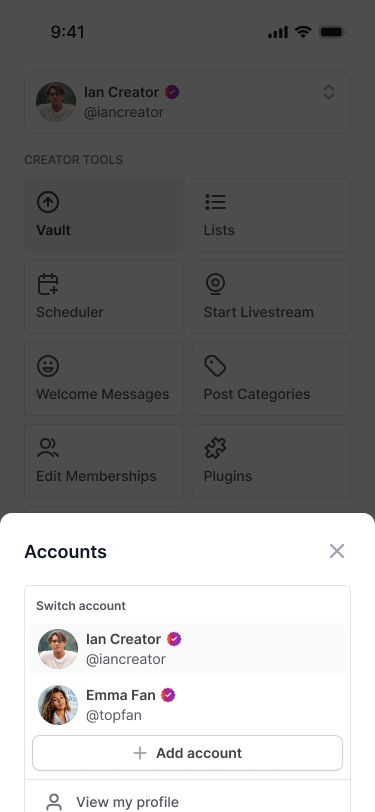375x812 pixels.
Task: Click the verified badge next to Emma Fan
Action: pos(168,695)
